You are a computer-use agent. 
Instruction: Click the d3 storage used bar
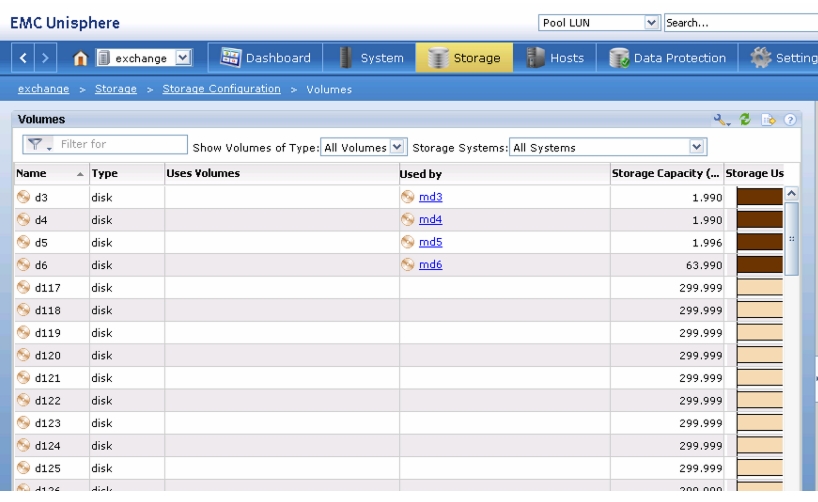point(760,197)
